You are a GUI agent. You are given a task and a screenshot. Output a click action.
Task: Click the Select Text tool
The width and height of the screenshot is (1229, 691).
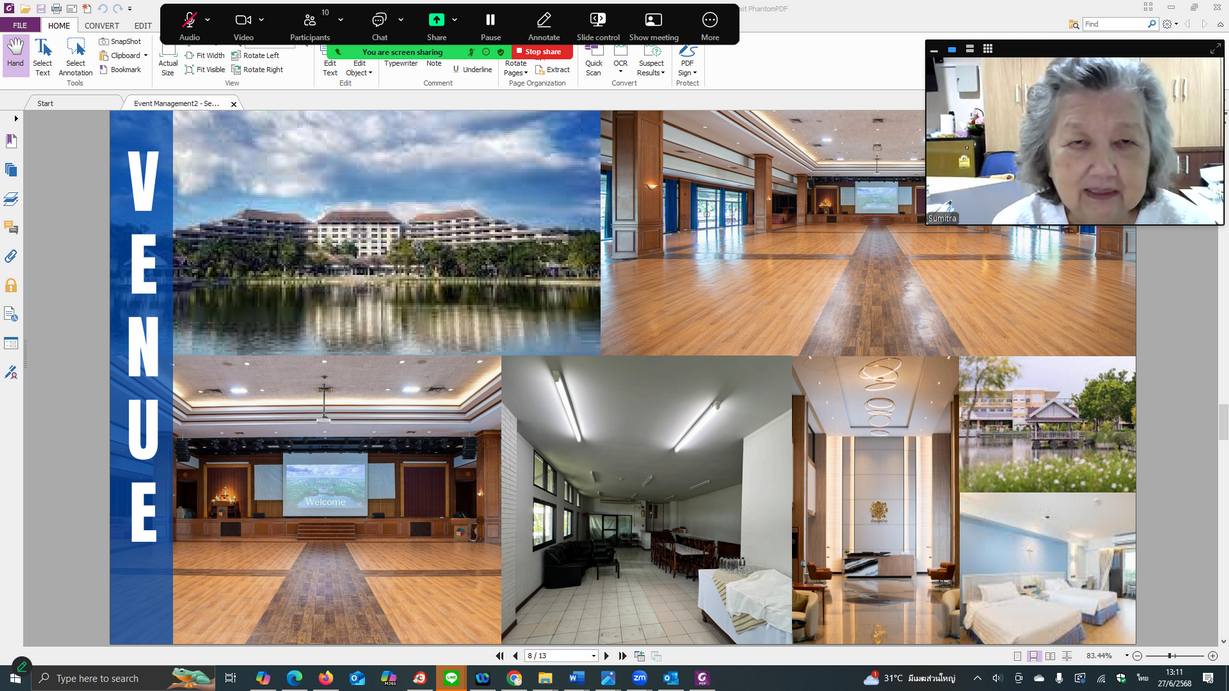[x=42, y=57]
